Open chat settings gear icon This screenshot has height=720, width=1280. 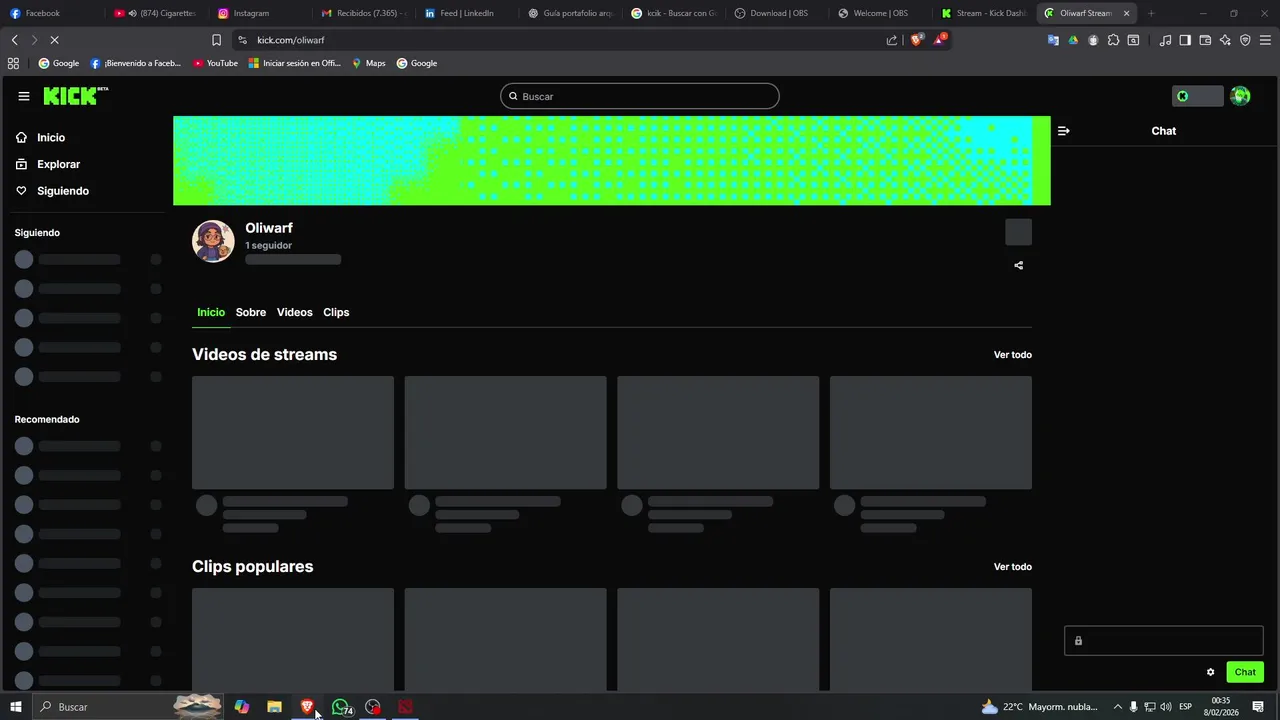pos(1210,672)
